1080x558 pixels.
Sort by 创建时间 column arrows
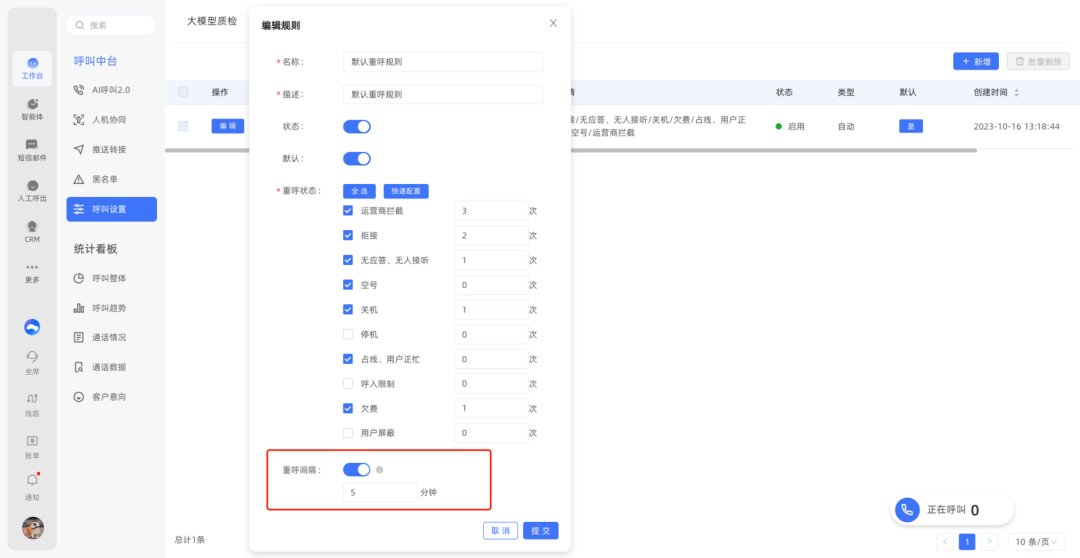point(1017,92)
